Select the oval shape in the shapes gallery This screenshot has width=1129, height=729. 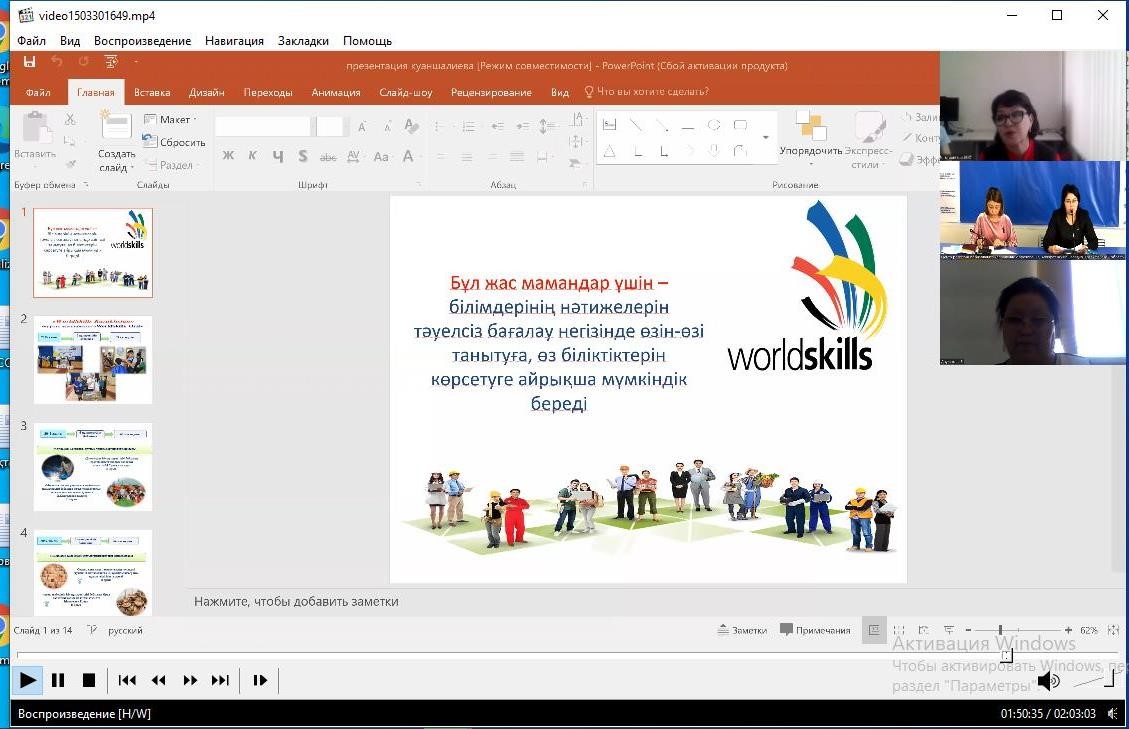(714, 125)
